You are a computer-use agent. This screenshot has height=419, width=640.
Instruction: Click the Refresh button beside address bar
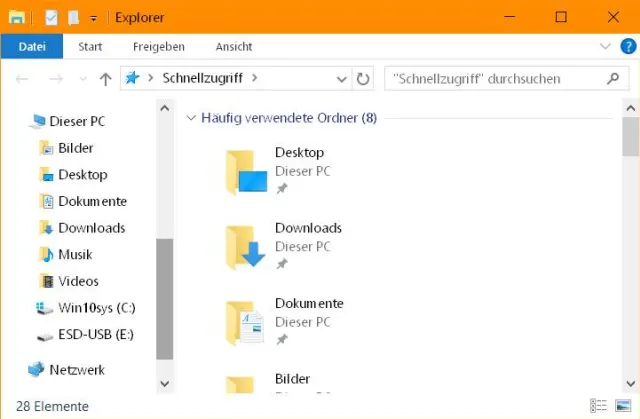click(x=363, y=78)
